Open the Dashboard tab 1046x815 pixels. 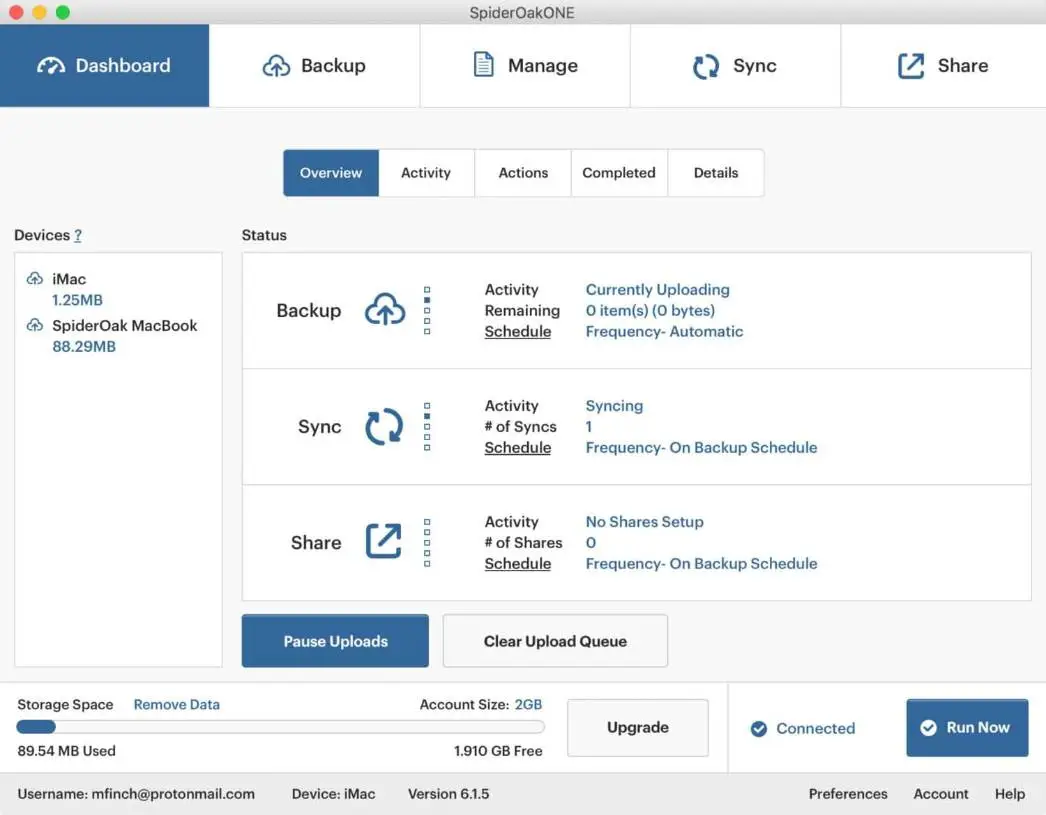tap(104, 65)
